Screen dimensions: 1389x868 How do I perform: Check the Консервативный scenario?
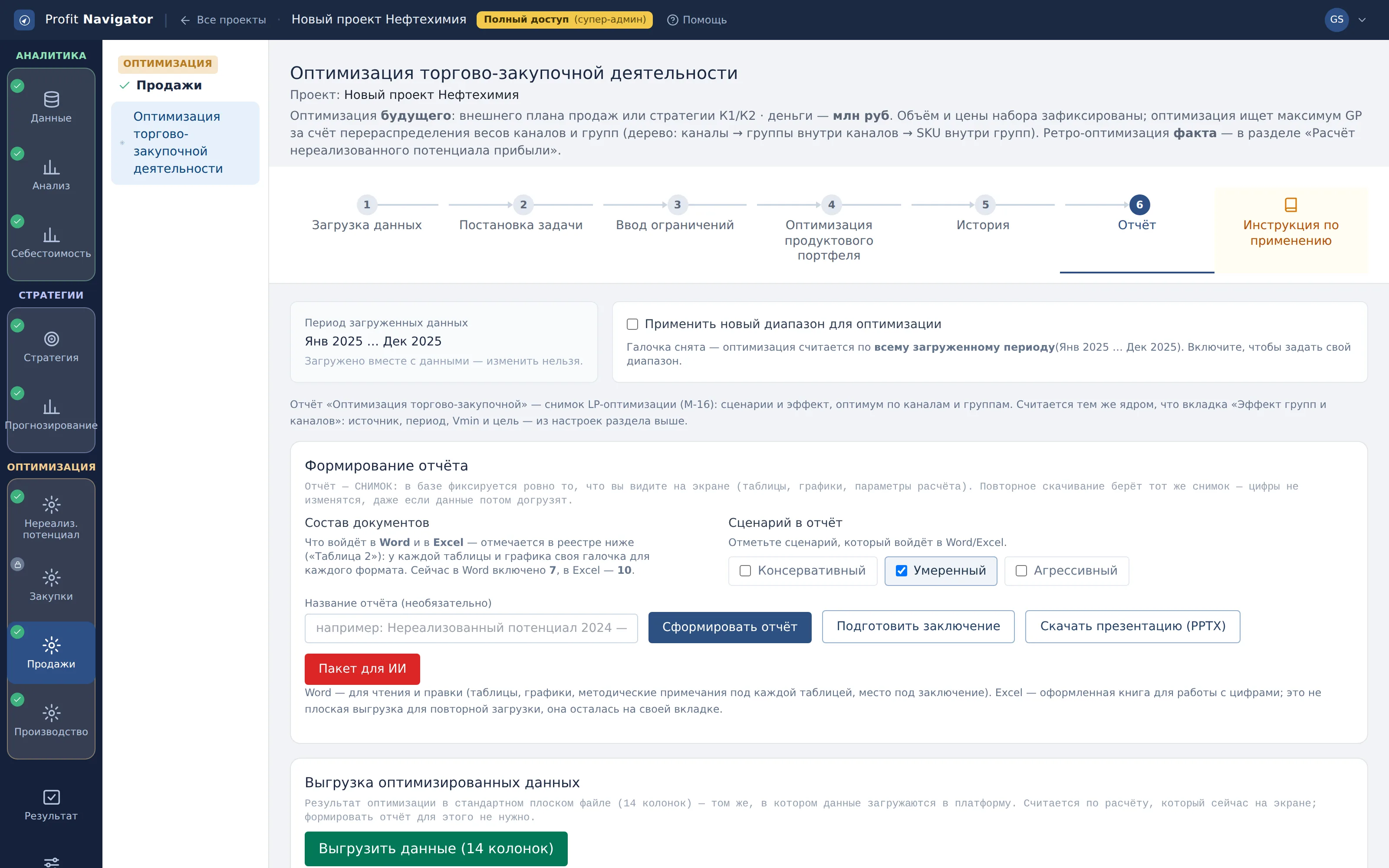pyautogui.click(x=745, y=571)
